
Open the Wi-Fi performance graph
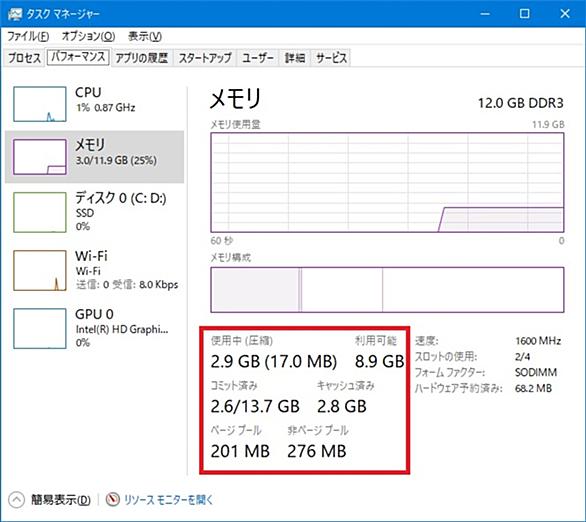[x=94, y=271]
